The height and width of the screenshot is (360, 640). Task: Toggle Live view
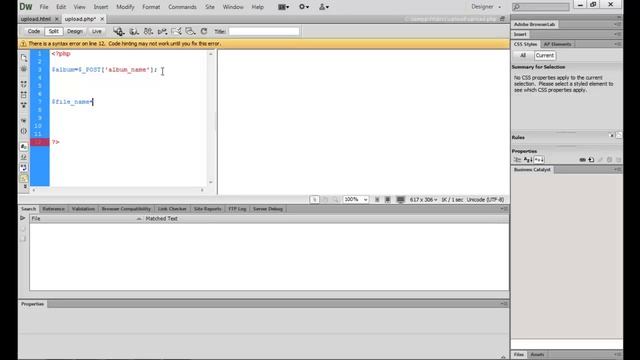coord(96,31)
